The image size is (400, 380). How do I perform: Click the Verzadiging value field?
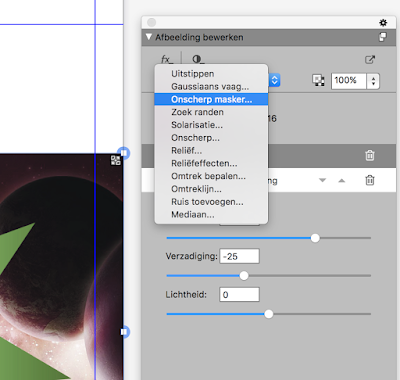click(x=239, y=256)
